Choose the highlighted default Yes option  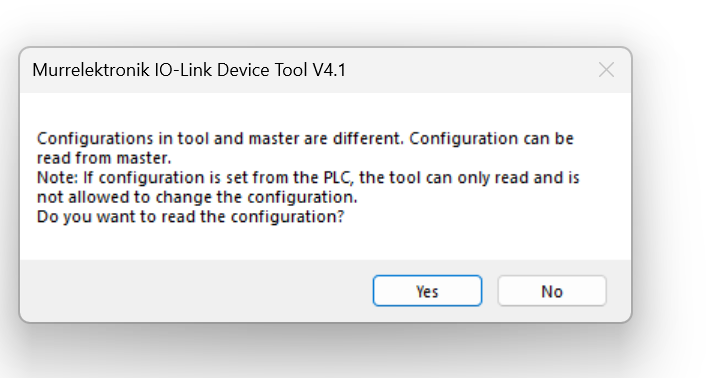427,291
